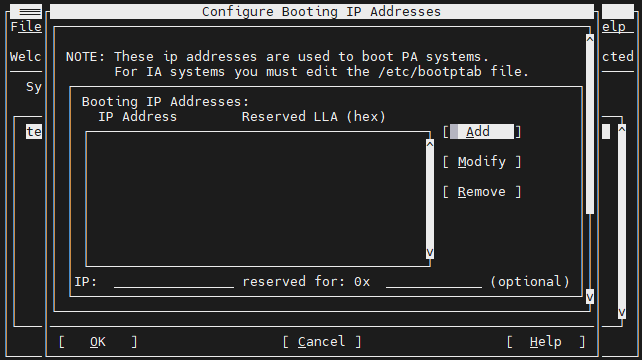The height and width of the screenshot is (360, 642).
Task: Click the dialog panel's scroll-up arrow
Action: 590,39
